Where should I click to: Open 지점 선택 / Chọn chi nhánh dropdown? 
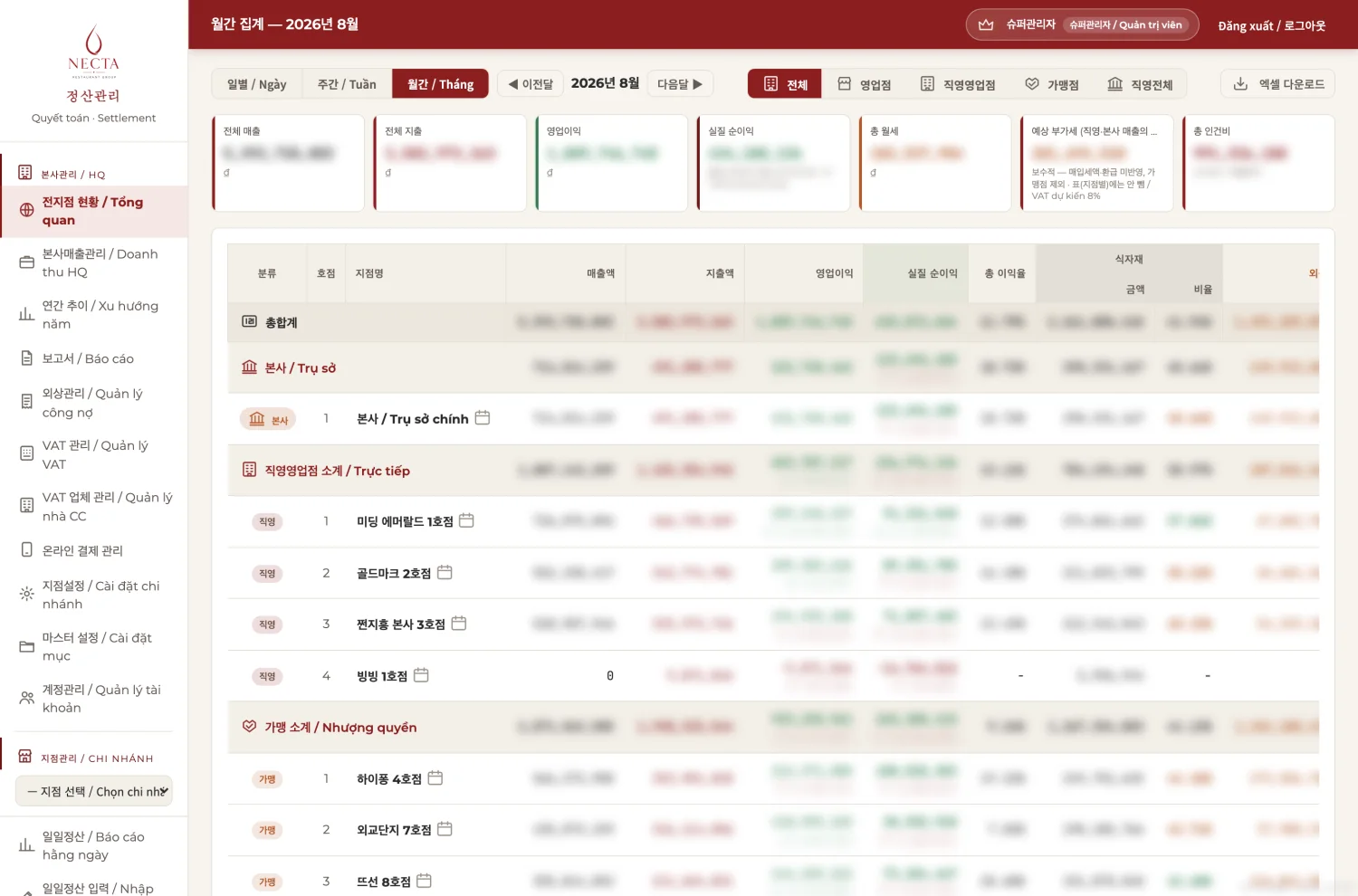click(94, 791)
